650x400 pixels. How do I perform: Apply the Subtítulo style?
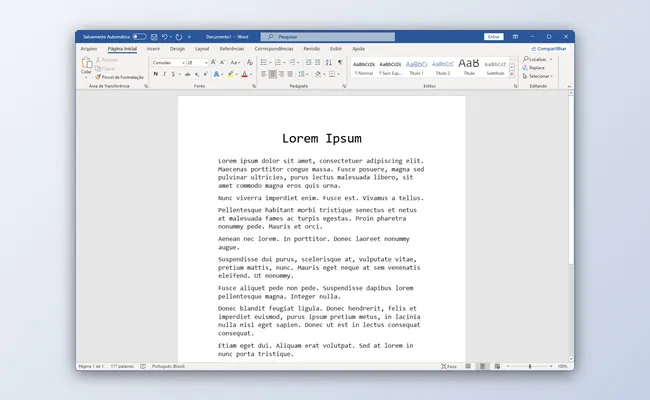tap(495, 68)
